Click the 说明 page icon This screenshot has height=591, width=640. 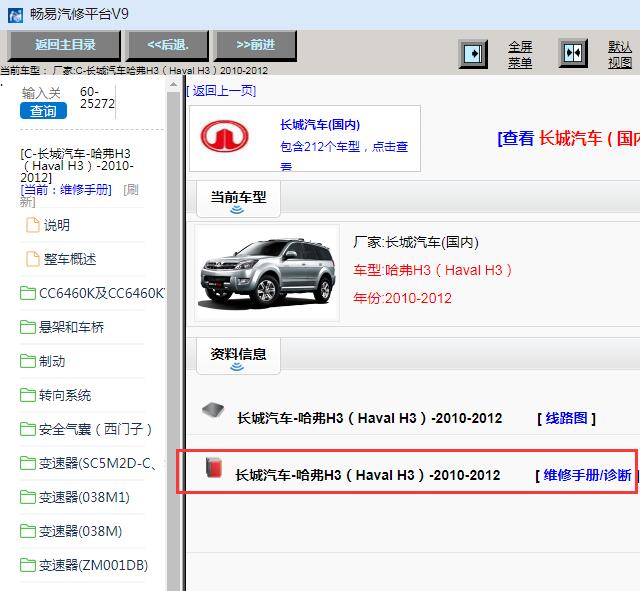pos(33,225)
